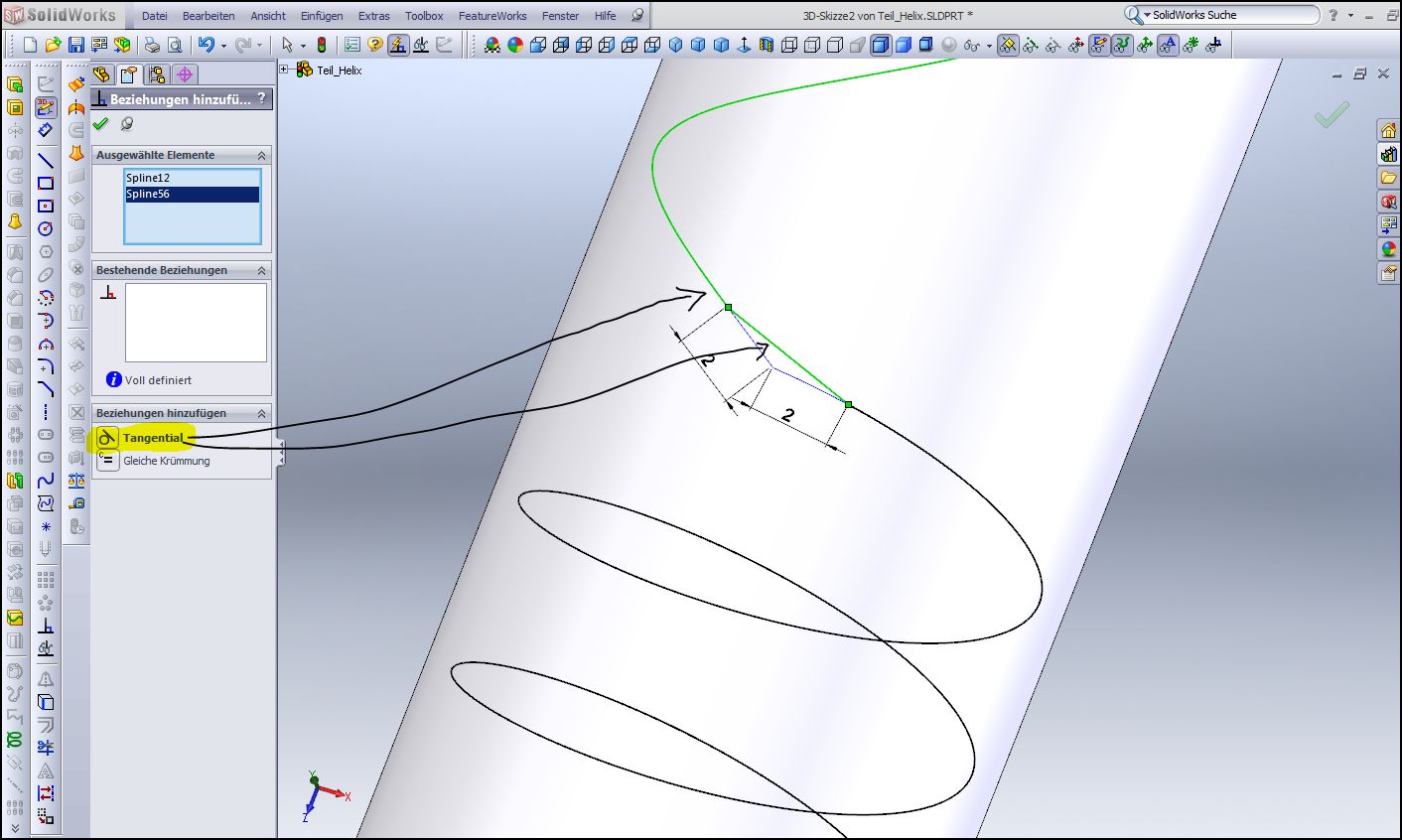
Task: Print using the printer icon
Action: tap(152, 45)
